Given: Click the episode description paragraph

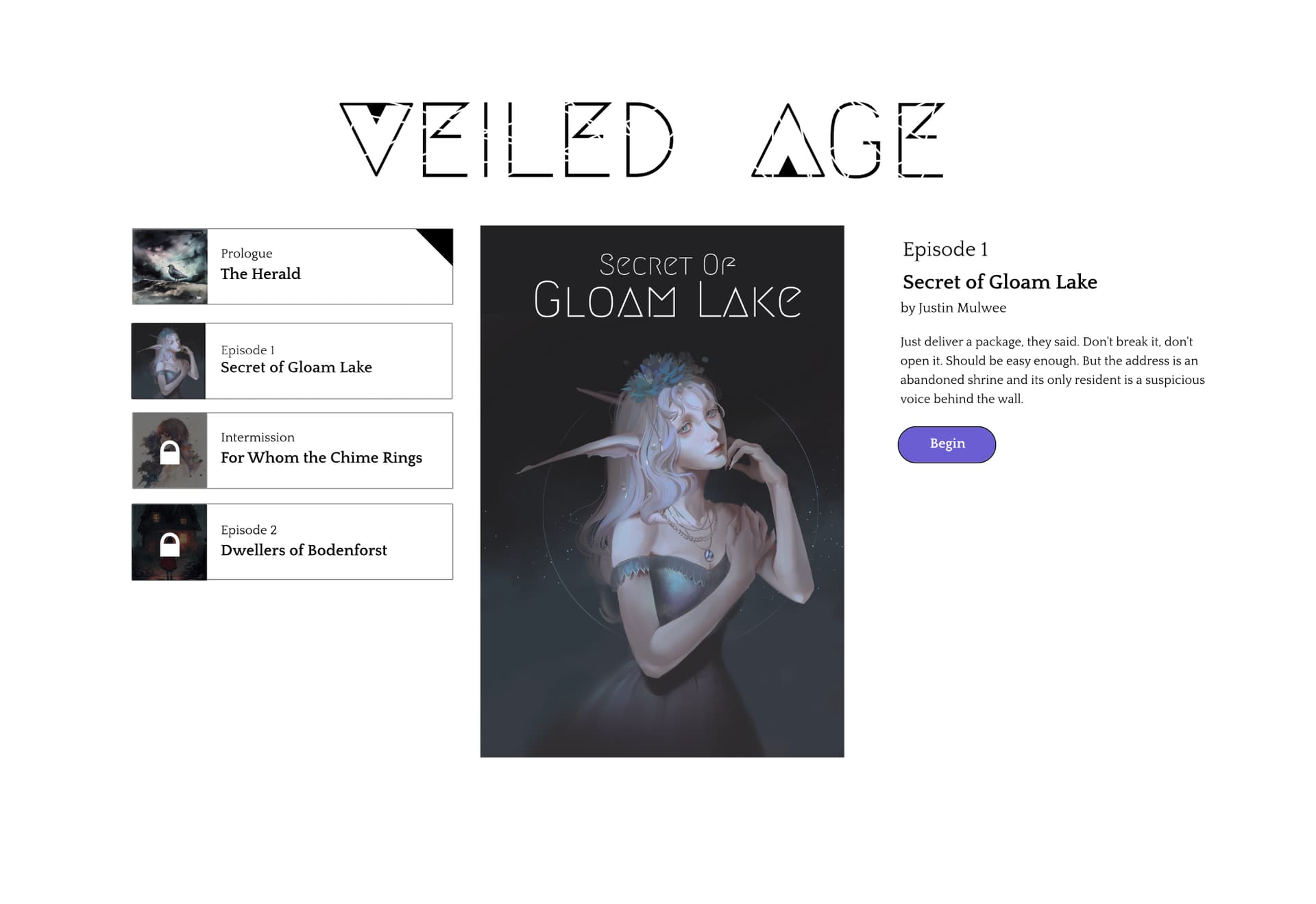Looking at the screenshot, I should coord(1052,370).
